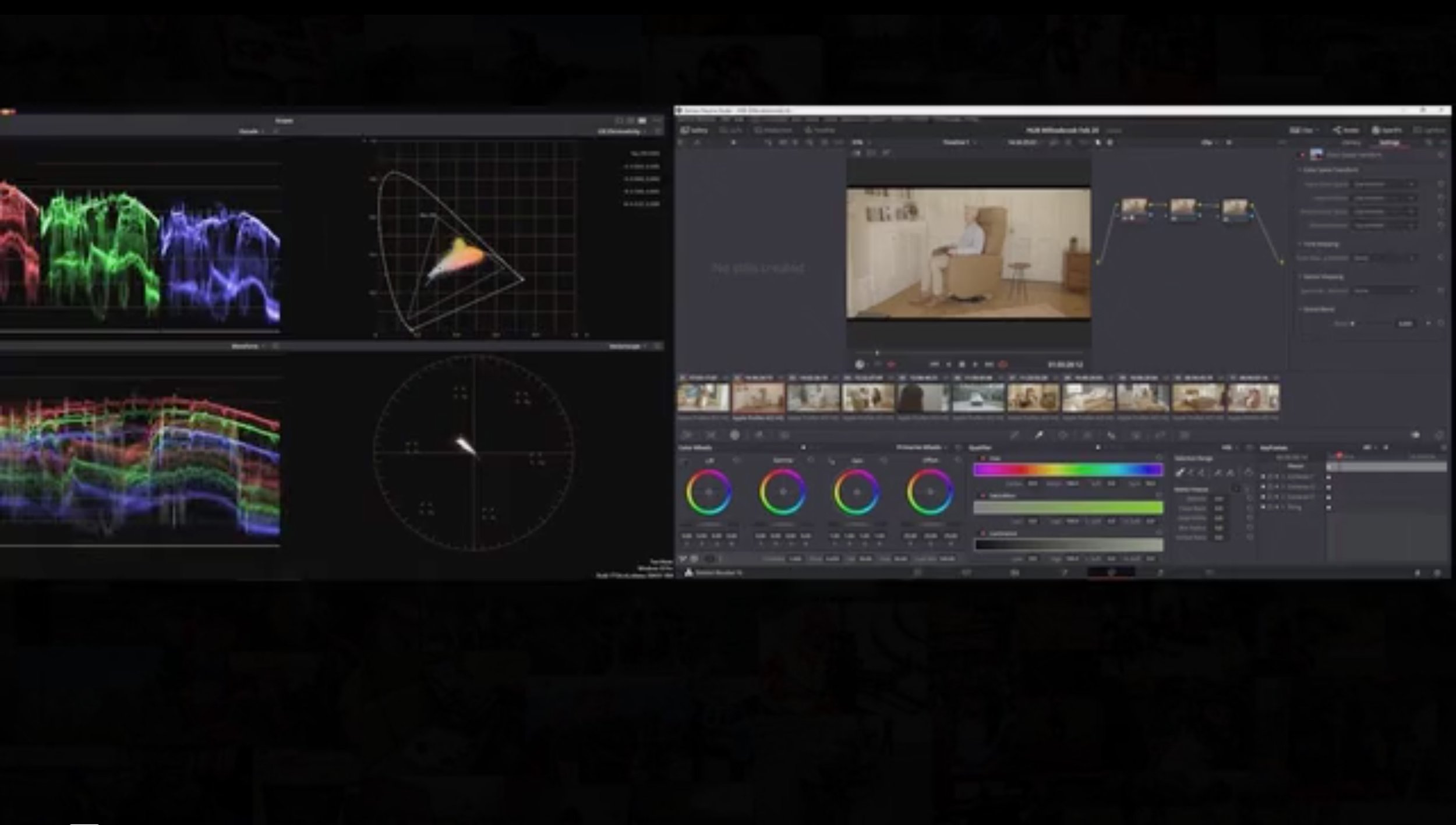
Task: Toggle the Hue qualifier on or off
Action: point(984,458)
